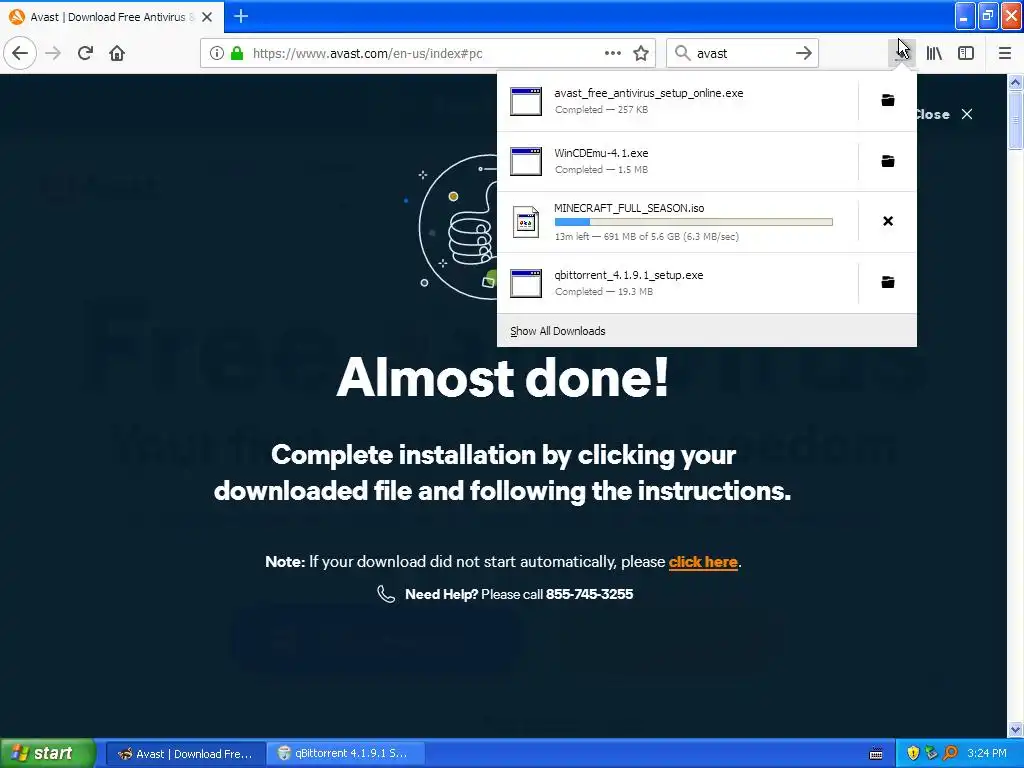Viewport: 1024px width, 768px height.
Task: Click the network connection tray icon
Action: pos(931,754)
